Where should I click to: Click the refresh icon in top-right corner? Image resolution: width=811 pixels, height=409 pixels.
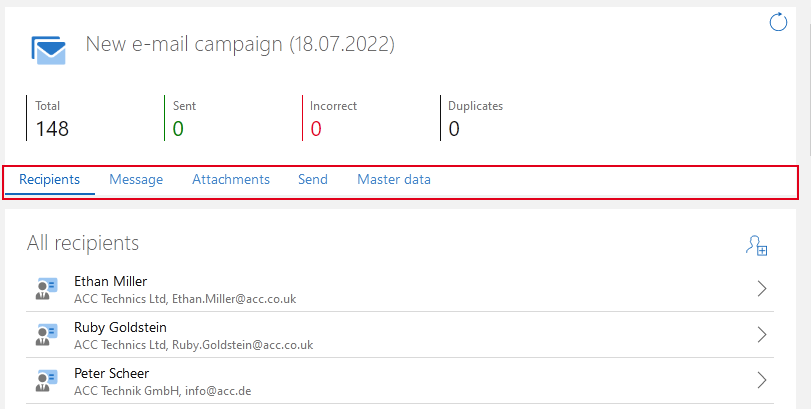pyautogui.click(x=778, y=23)
